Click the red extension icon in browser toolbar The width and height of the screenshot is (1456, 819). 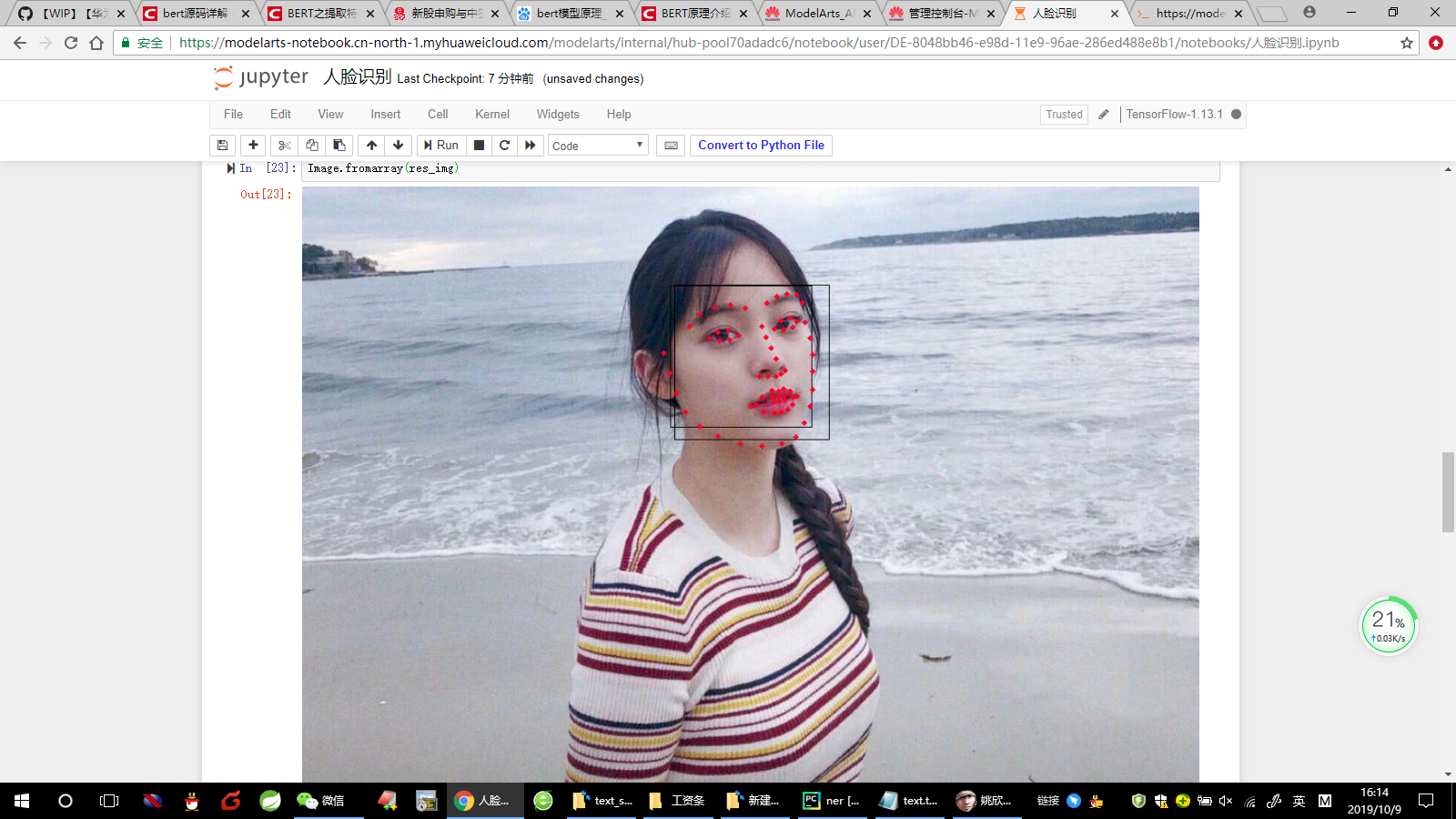click(1436, 43)
